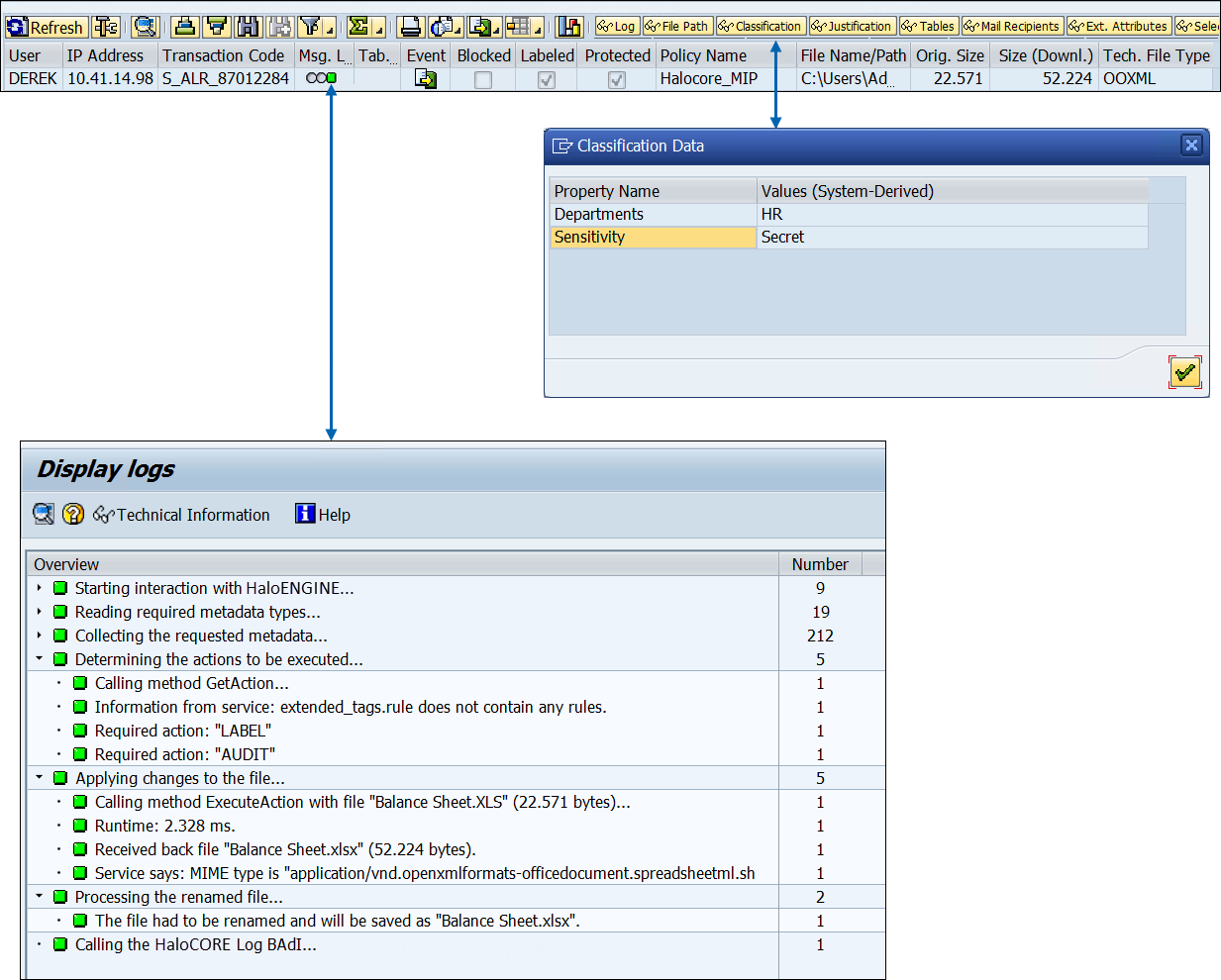The height and width of the screenshot is (980, 1221).
Task: Click the Display Graphic chart icon
Action: click(x=569, y=27)
